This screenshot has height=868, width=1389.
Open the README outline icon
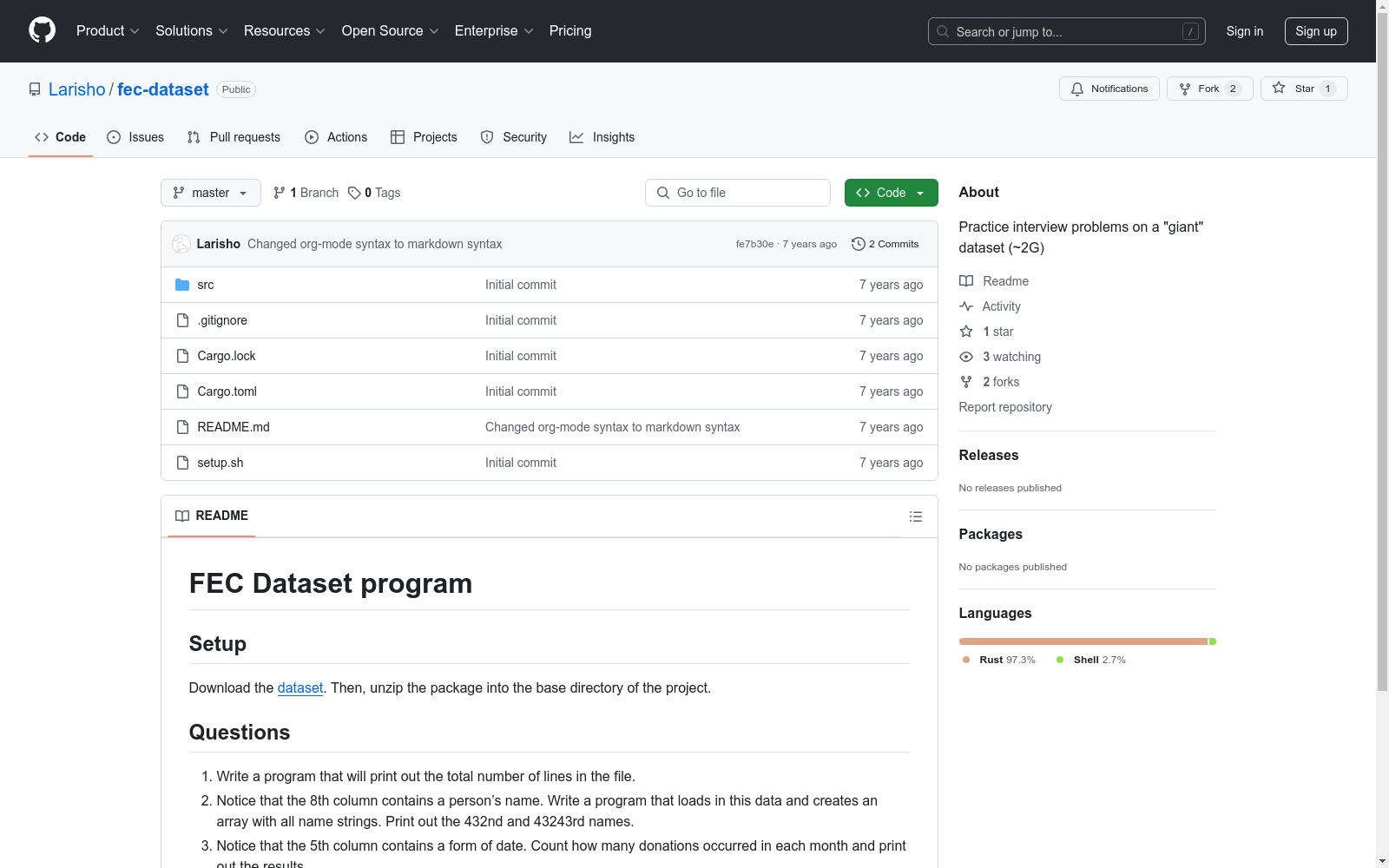(916, 516)
